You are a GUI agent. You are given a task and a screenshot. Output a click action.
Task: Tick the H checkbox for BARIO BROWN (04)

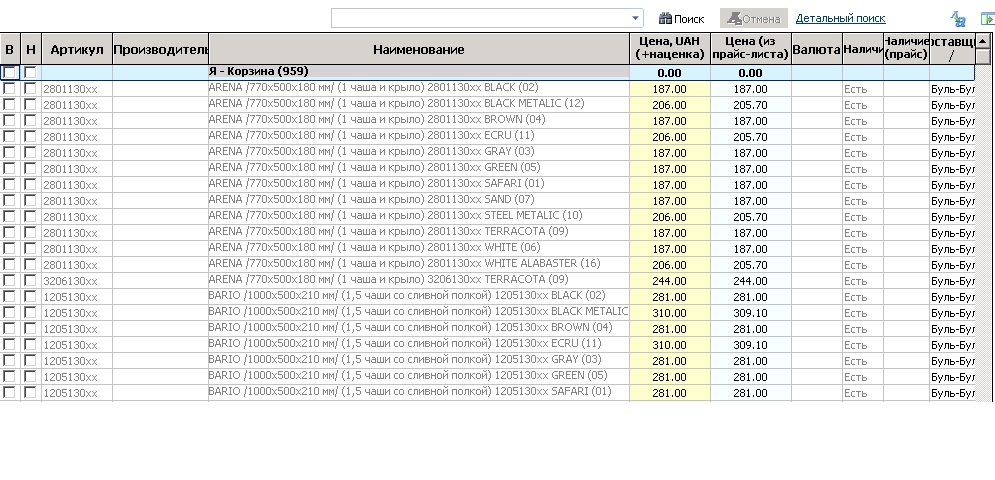[x=30, y=328]
